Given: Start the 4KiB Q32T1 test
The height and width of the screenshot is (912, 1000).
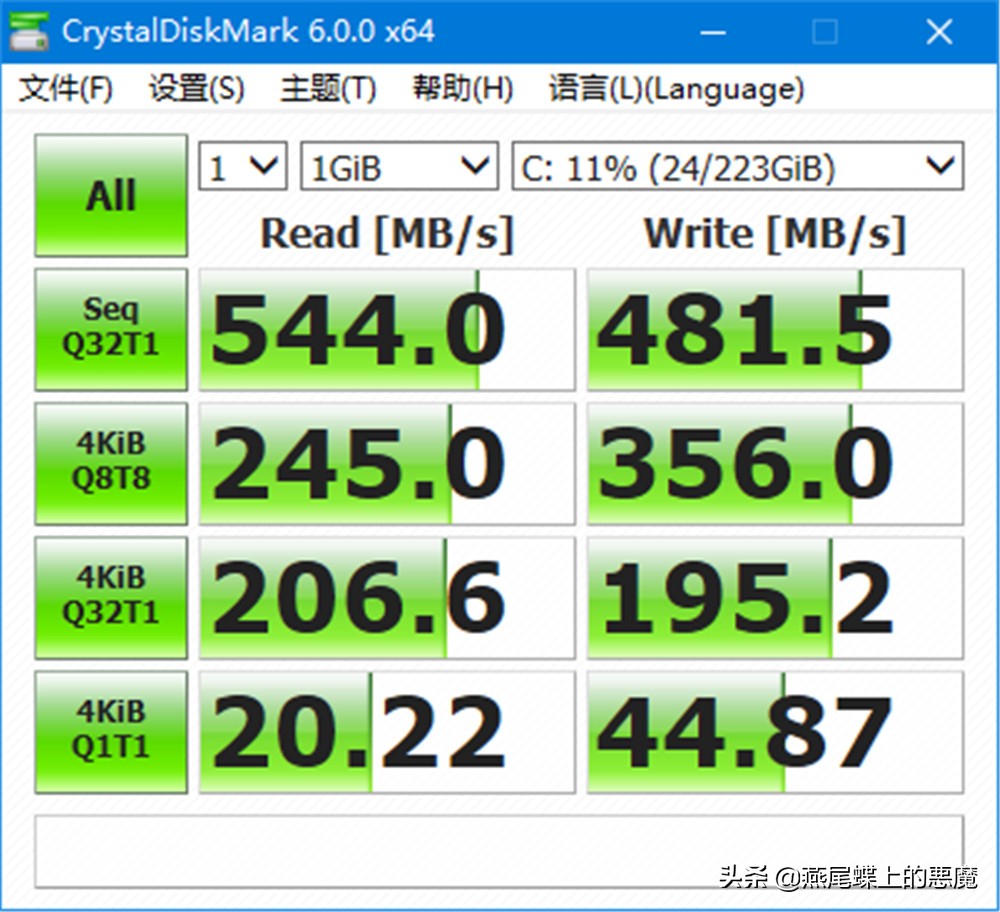Looking at the screenshot, I should click(112, 598).
